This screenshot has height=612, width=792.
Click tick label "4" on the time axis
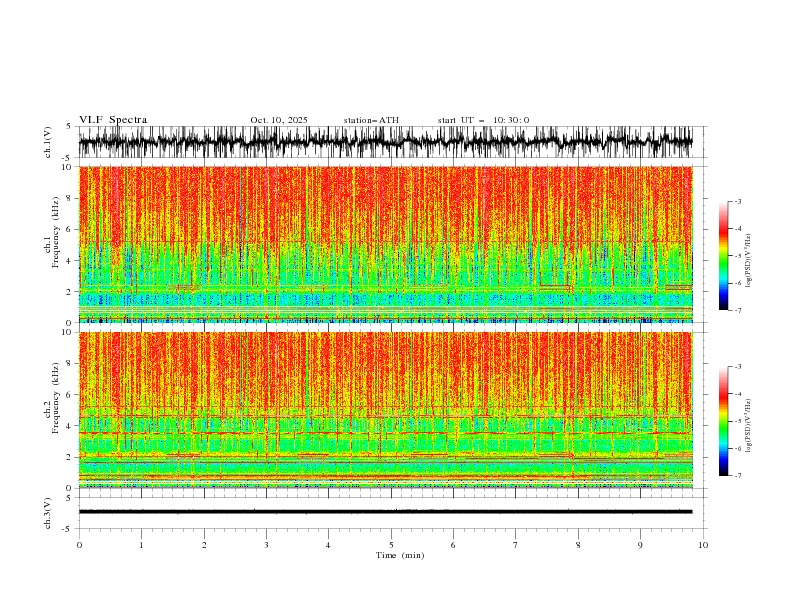click(x=329, y=545)
